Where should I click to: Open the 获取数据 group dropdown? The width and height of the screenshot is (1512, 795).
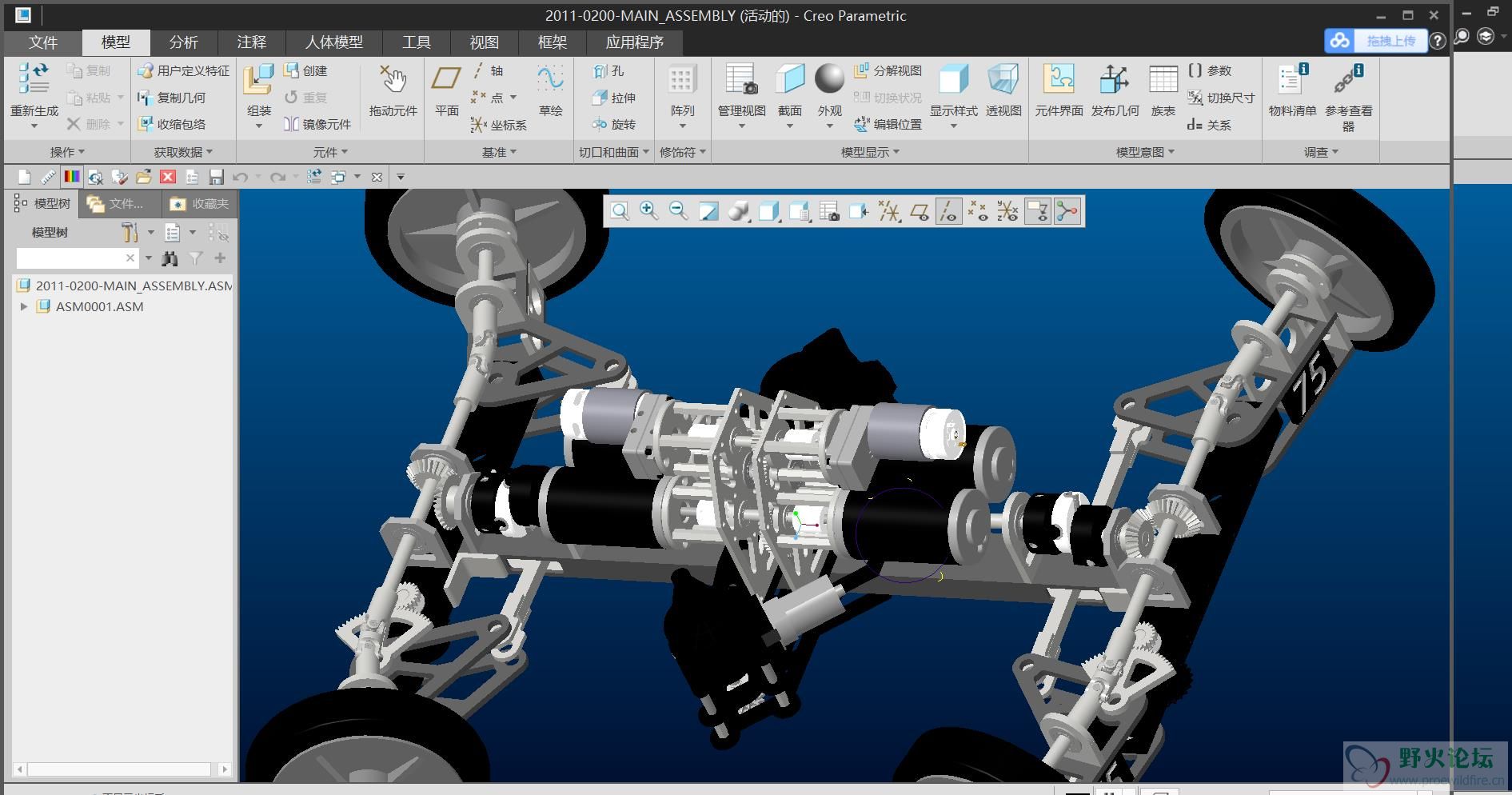pyautogui.click(x=183, y=152)
